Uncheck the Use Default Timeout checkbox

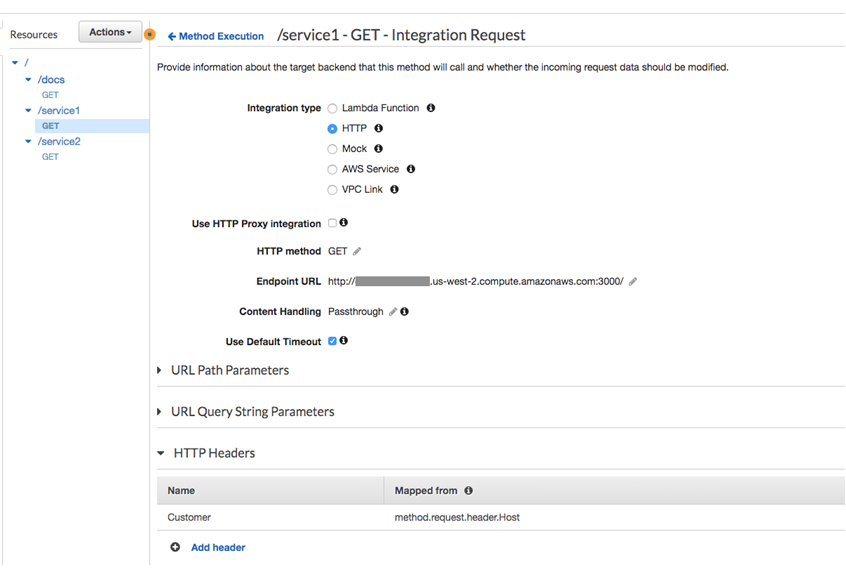pos(333,341)
